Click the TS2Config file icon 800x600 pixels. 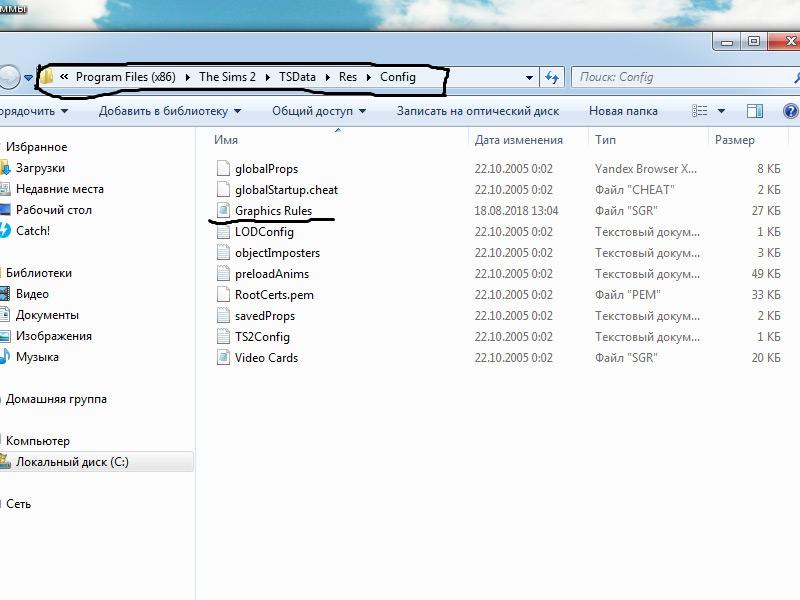coord(223,337)
